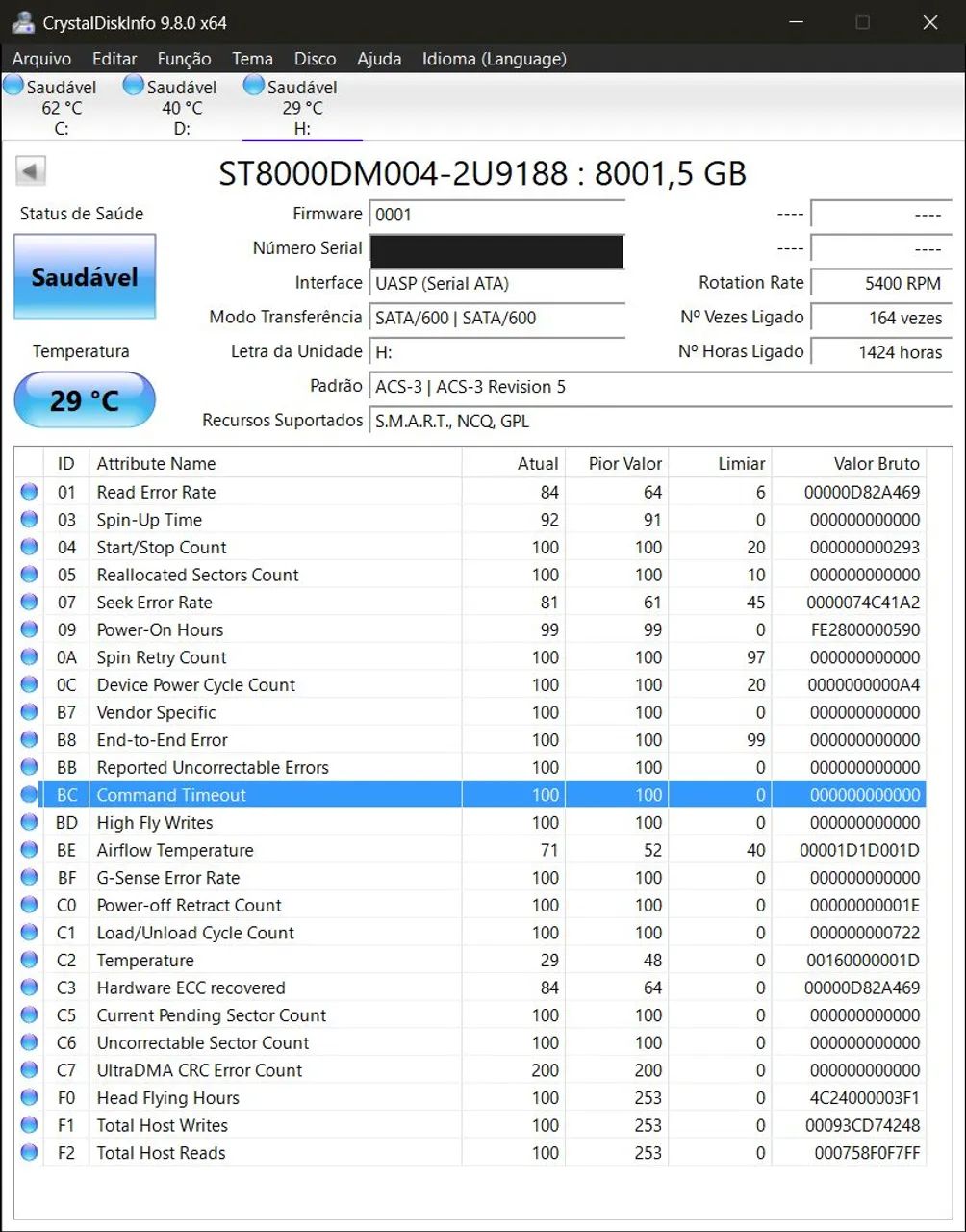Screen dimensions: 966x1232
Task: Click status circle icon for High Fly Writes
Action: coord(29,823)
